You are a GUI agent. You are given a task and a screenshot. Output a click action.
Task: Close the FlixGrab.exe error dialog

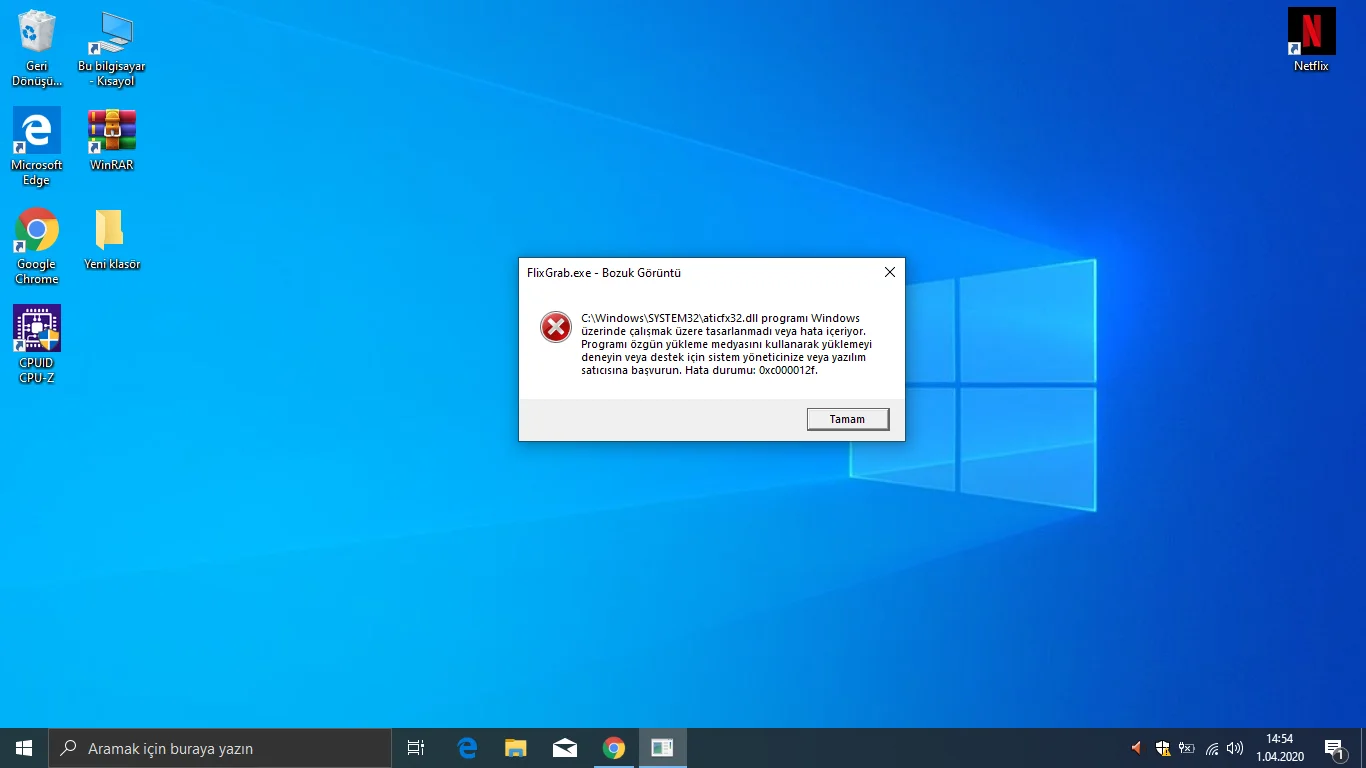[x=889, y=272]
